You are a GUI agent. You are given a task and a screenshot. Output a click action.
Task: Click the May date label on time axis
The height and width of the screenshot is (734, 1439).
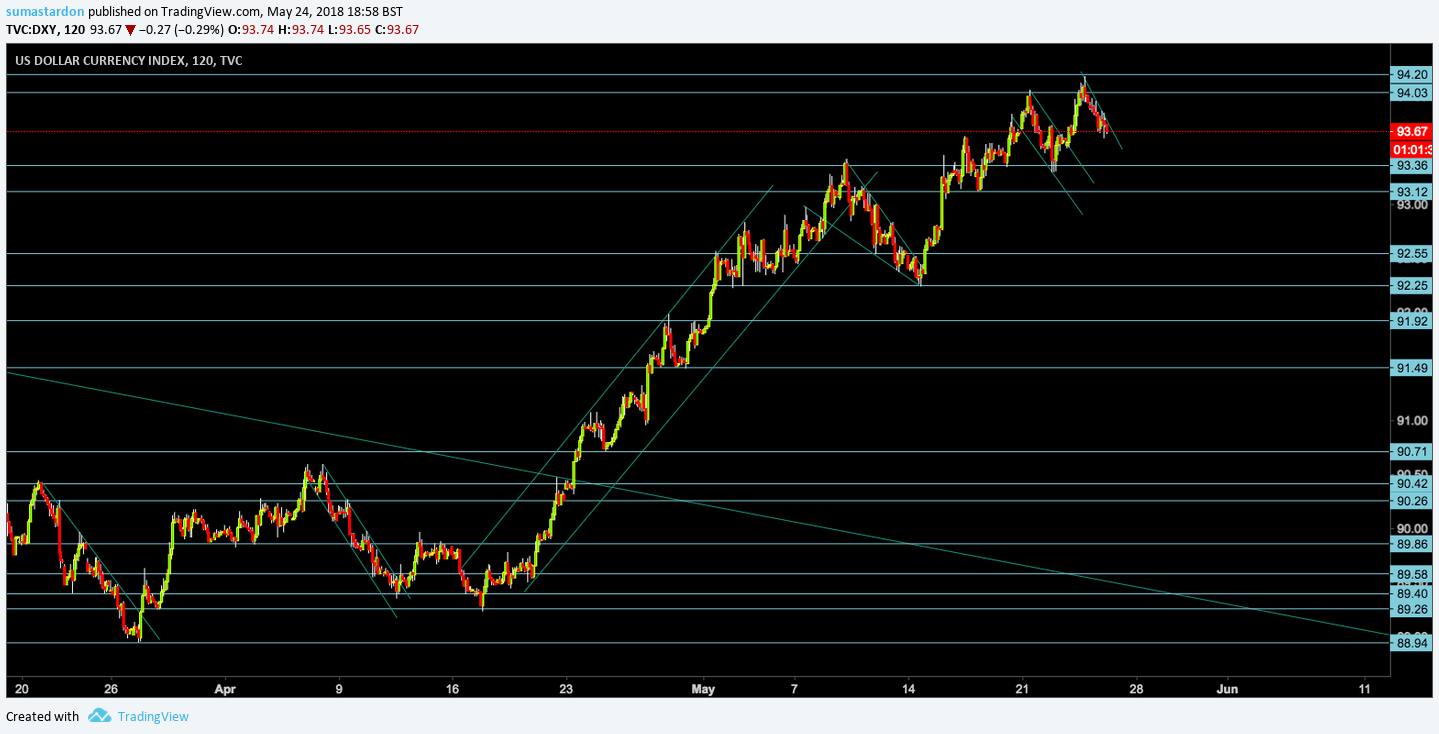[x=704, y=689]
